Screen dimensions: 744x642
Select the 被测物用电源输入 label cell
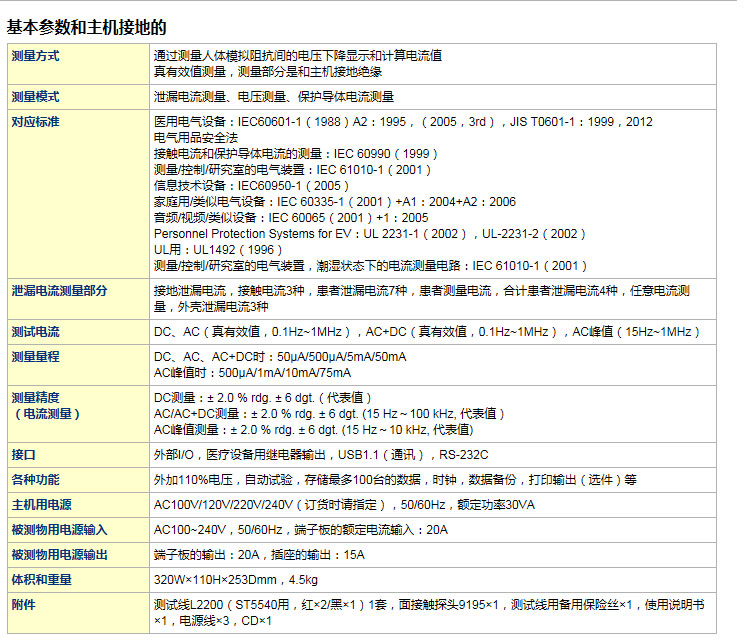[x=59, y=529]
